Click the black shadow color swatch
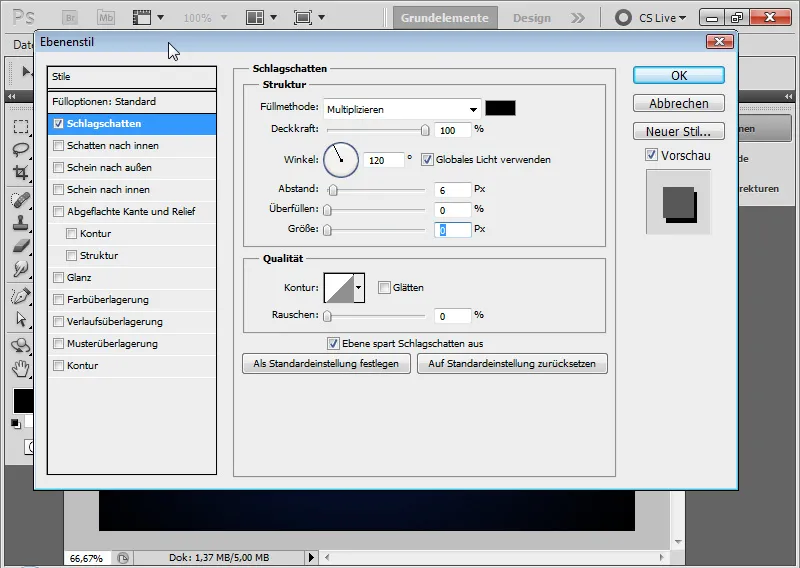Image resolution: width=800 pixels, height=568 pixels. (x=501, y=108)
